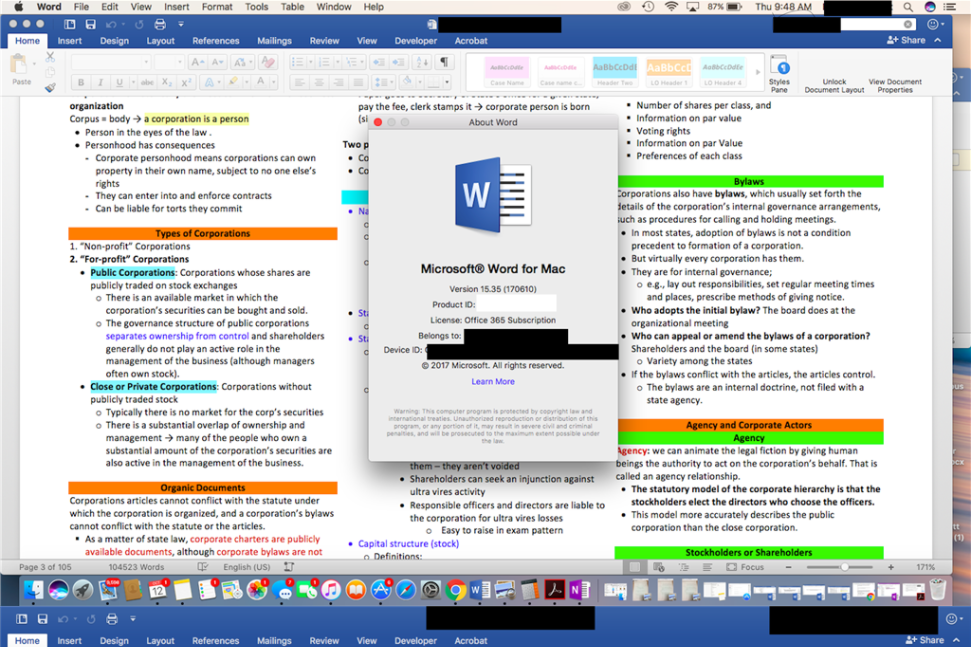Click the Cut scissors icon

pos(50,57)
